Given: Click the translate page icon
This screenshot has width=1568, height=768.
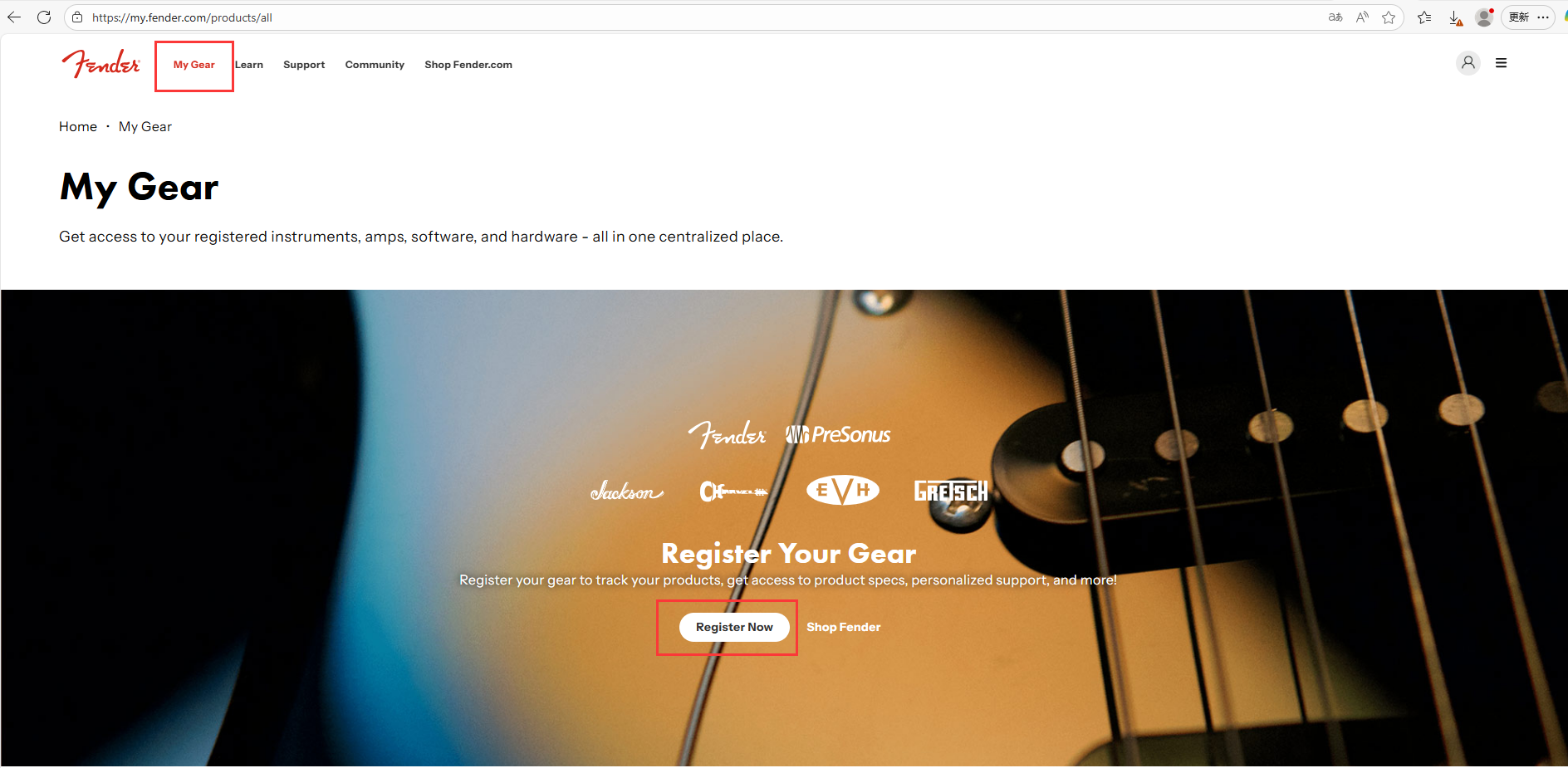Looking at the screenshot, I should (1335, 17).
